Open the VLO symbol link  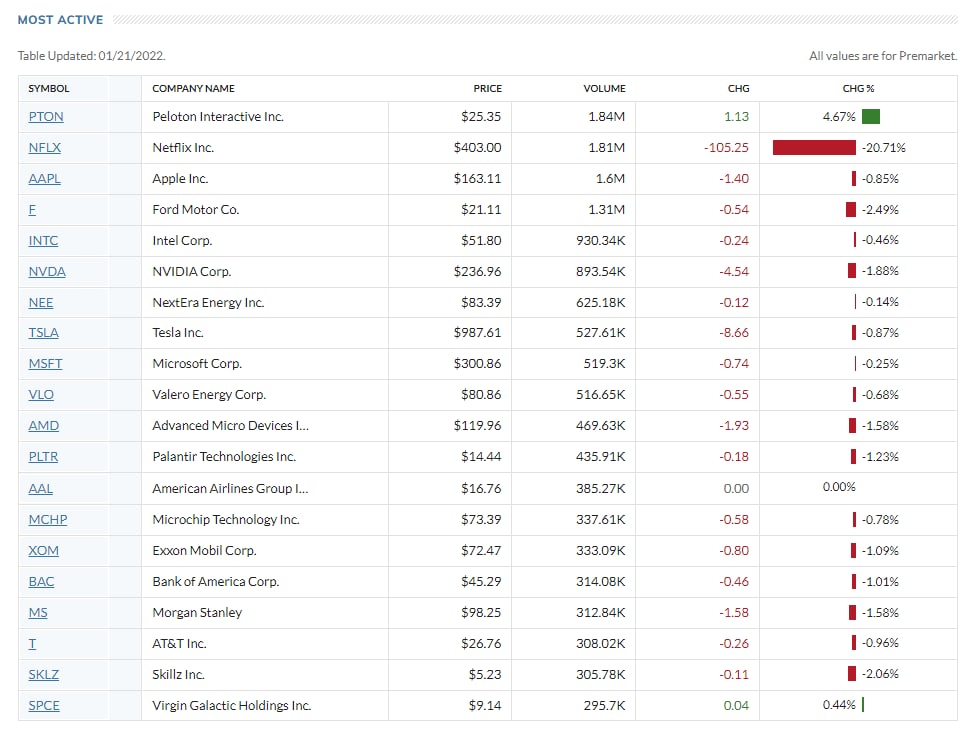tap(41, 395)
